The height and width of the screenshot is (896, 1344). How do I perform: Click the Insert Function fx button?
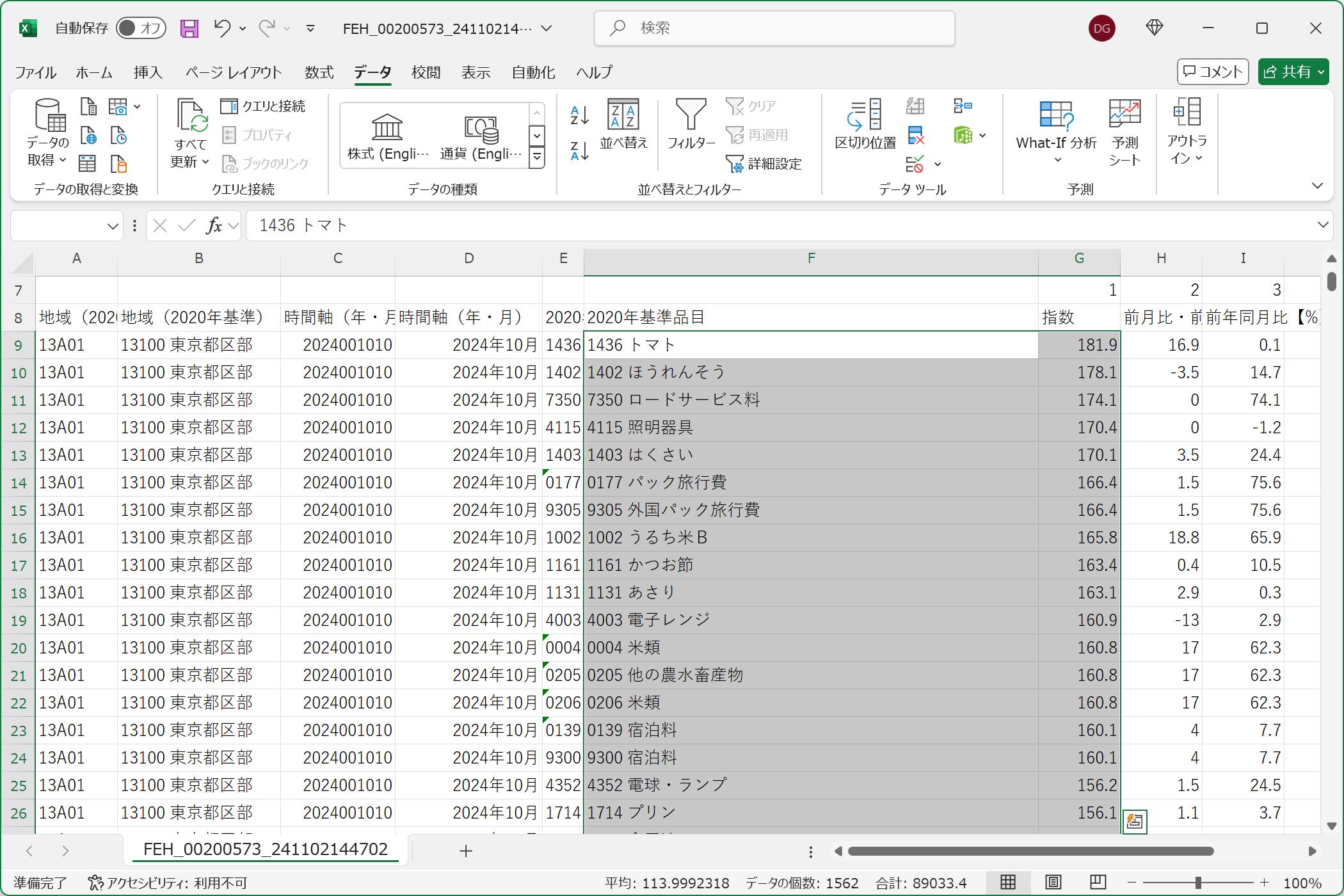[213, 225]
